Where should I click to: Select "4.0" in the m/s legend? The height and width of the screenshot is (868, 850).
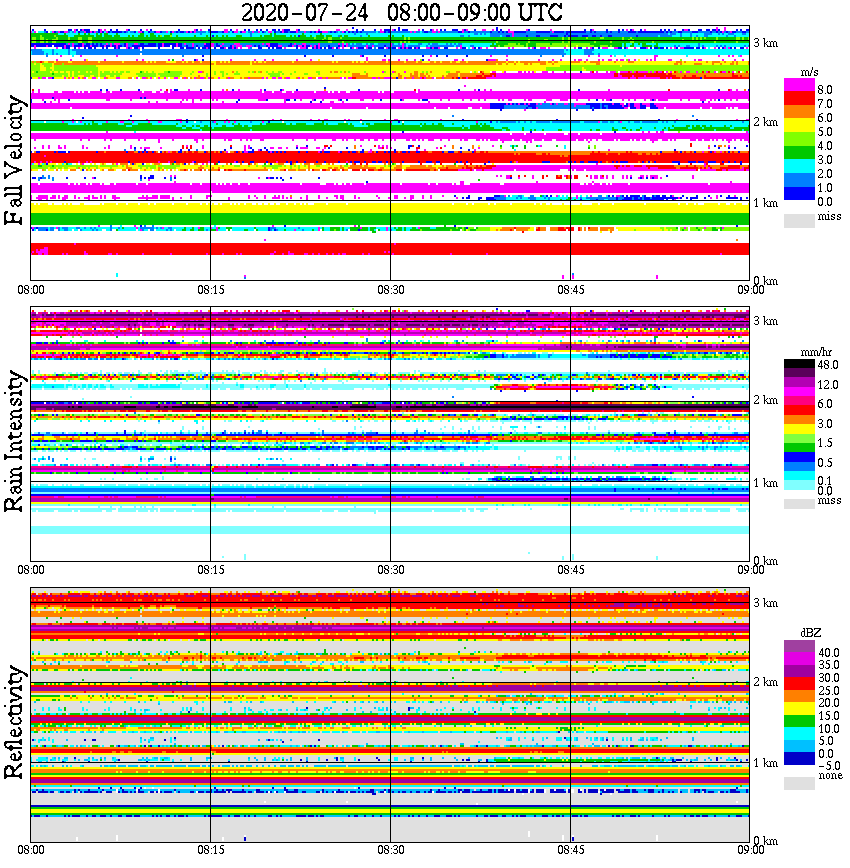pyautogui.click(x=825, y=146)
